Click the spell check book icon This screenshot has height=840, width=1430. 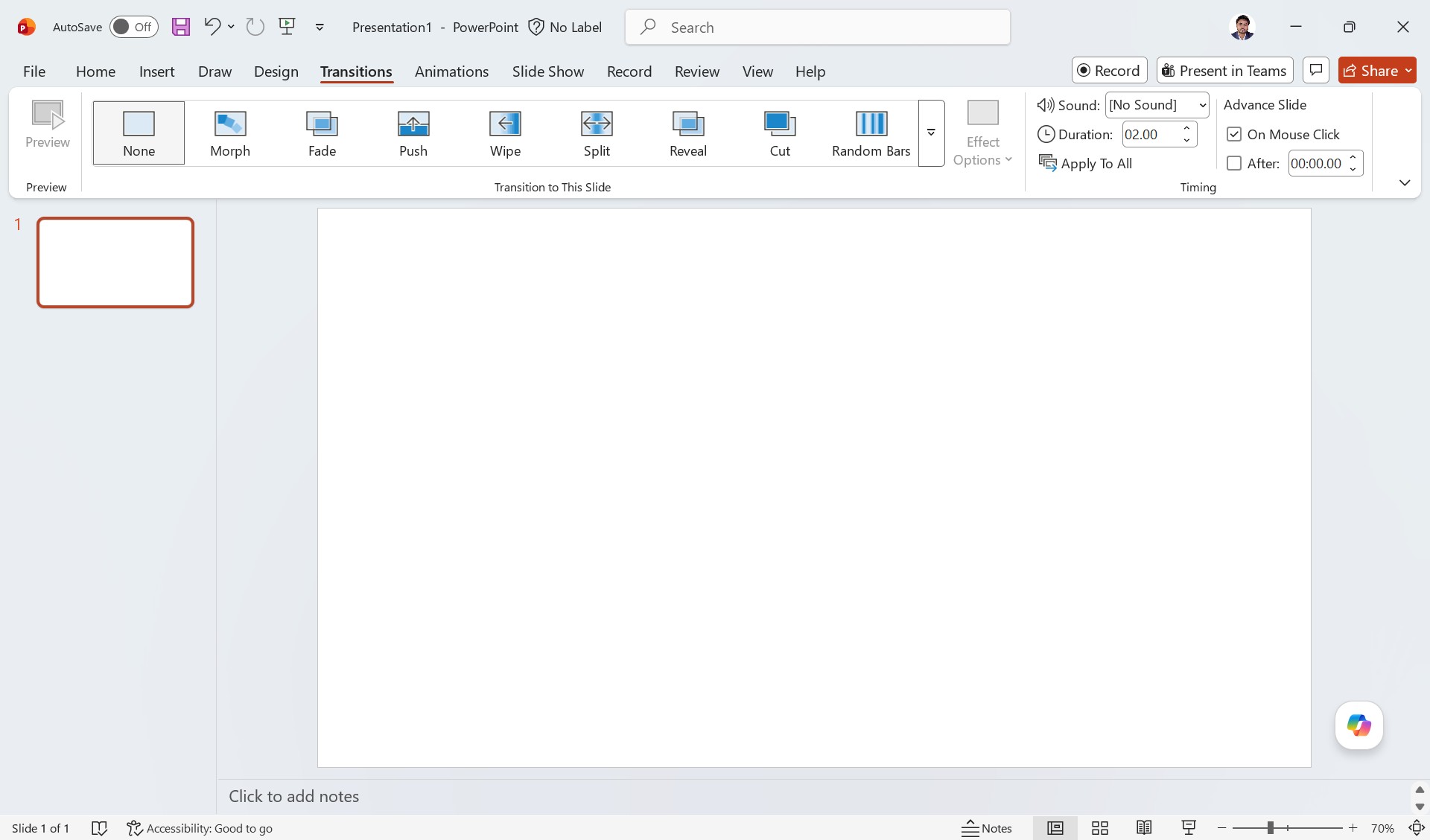[99, 828]
